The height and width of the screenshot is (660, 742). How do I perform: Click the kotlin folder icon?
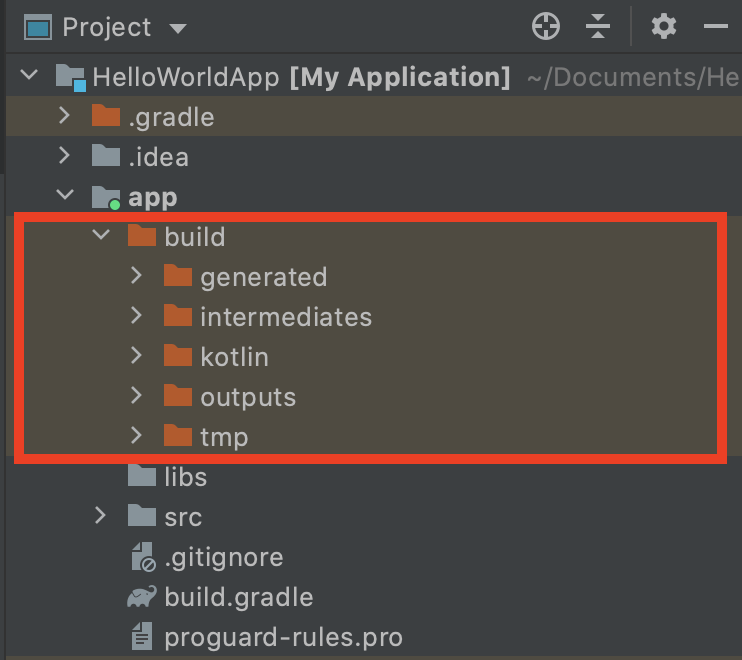coord(178,355)
